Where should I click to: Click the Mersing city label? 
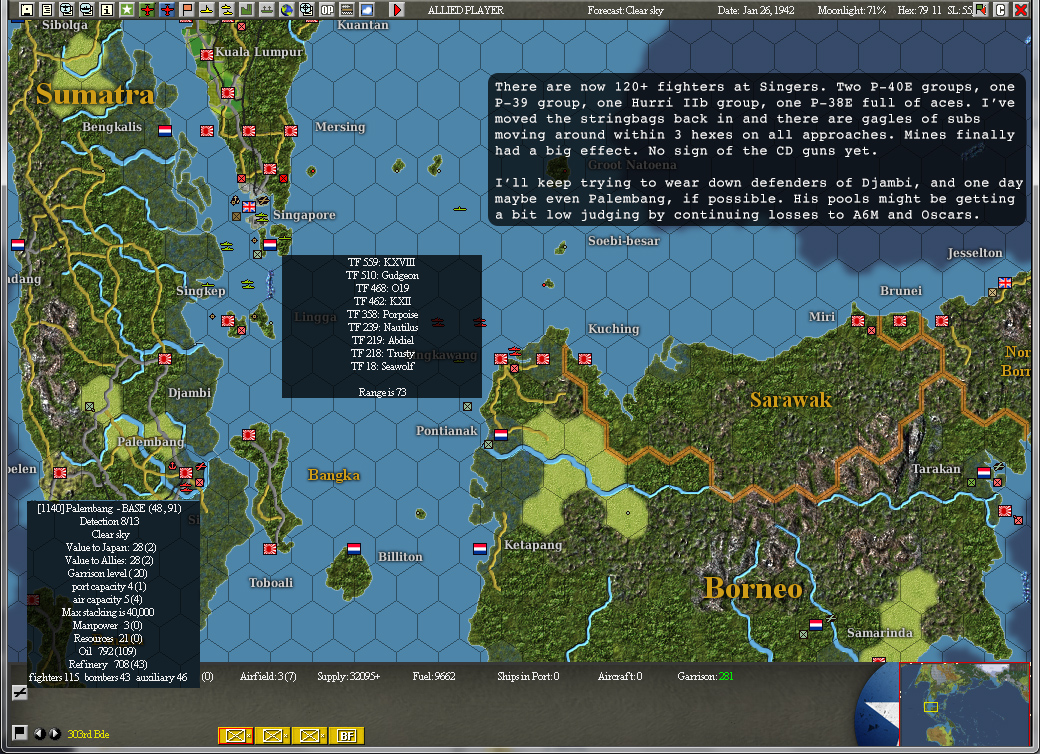tap(340, 127)
